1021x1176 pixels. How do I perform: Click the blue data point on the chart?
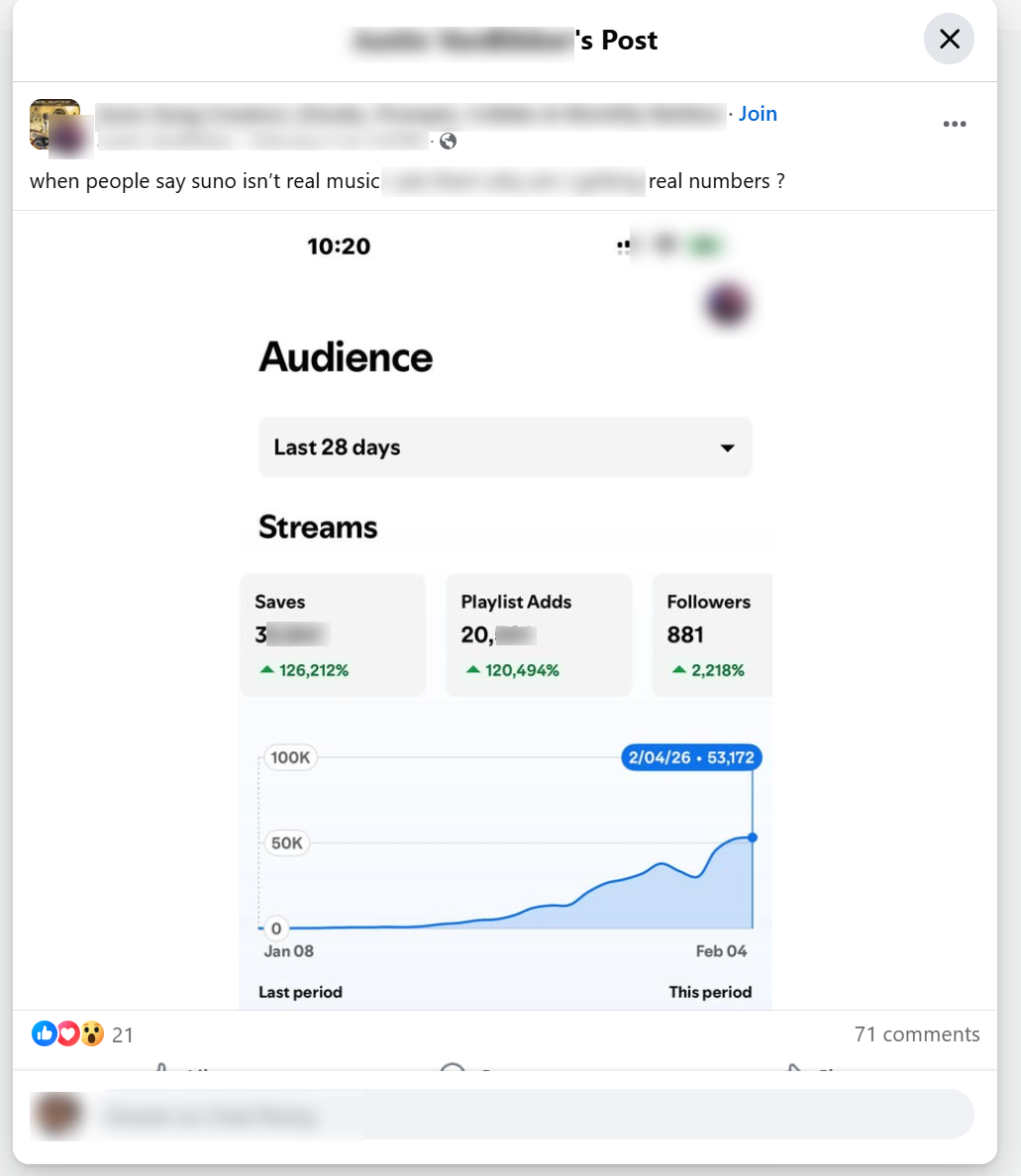coord(753,837)
